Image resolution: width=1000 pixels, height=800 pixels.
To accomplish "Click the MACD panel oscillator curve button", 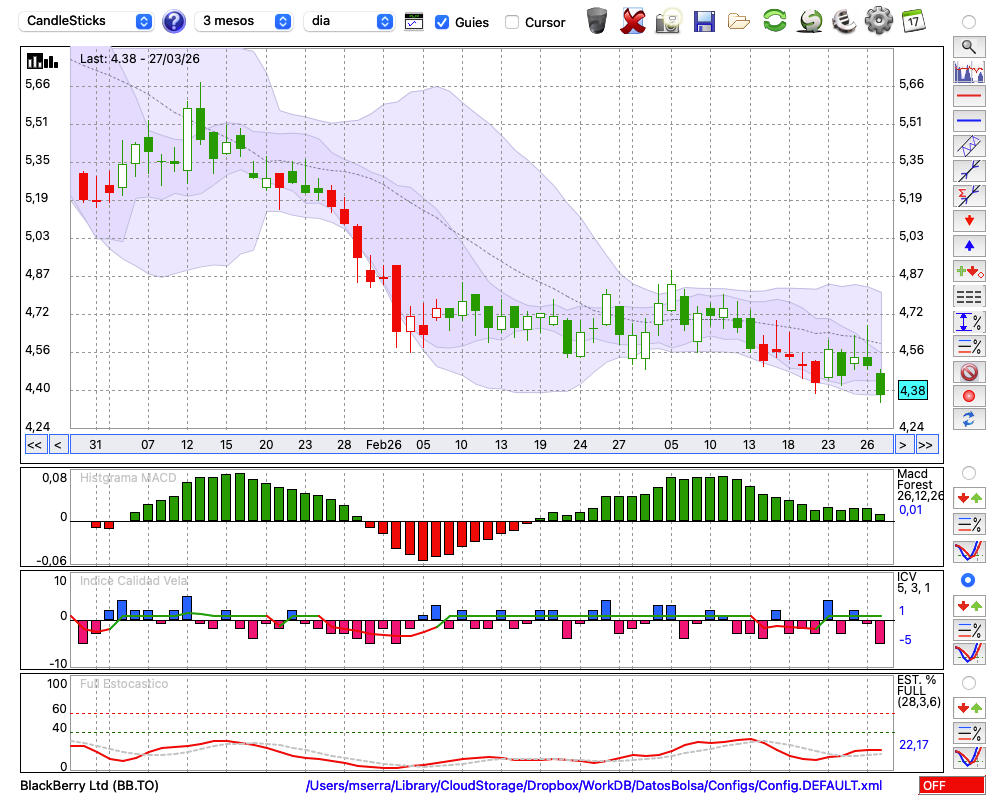I will point(969,551).
